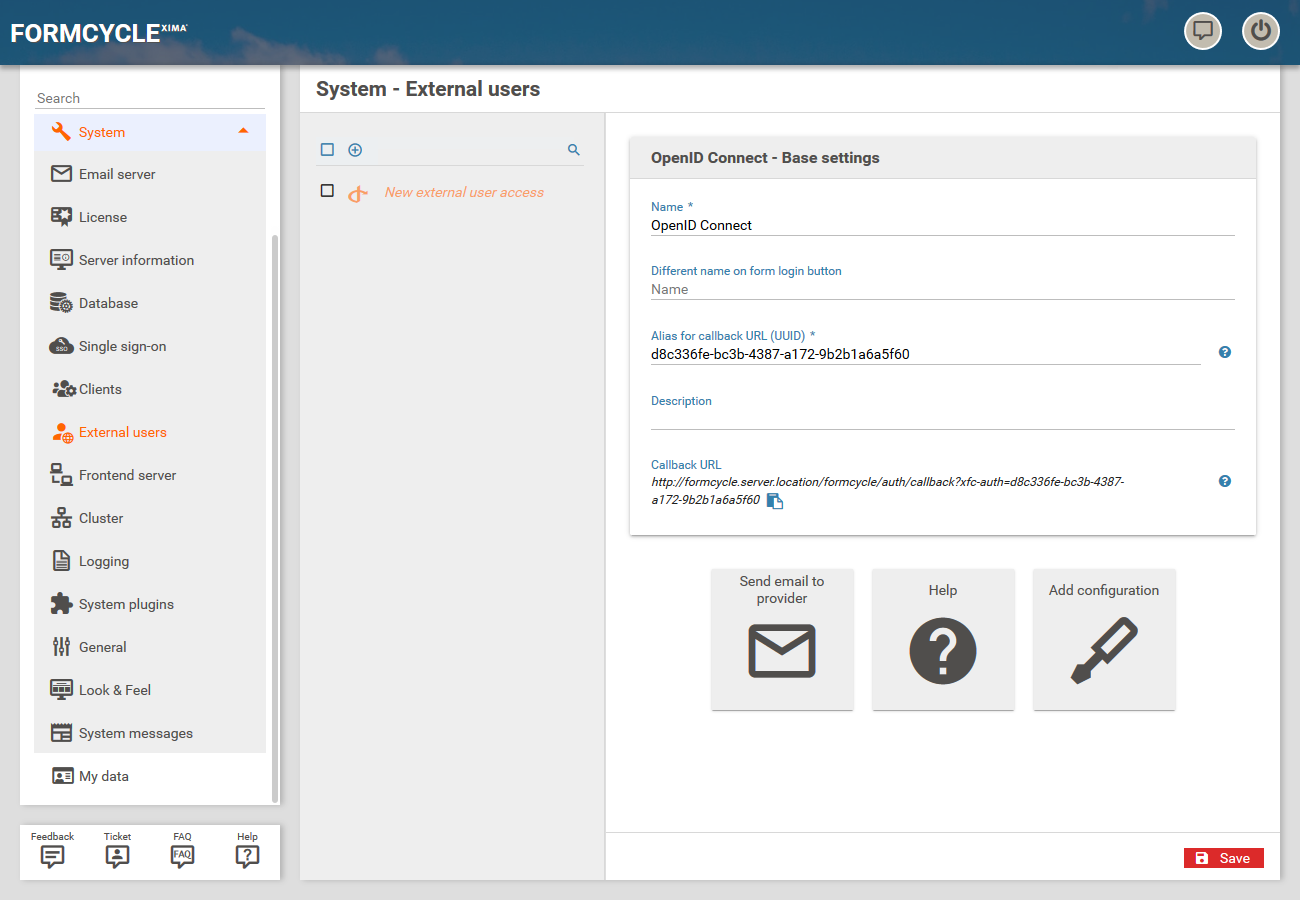The width and height of the screenshot is (1300, 900).
Task: Click the power logout icon
Action: point(1260,31)
